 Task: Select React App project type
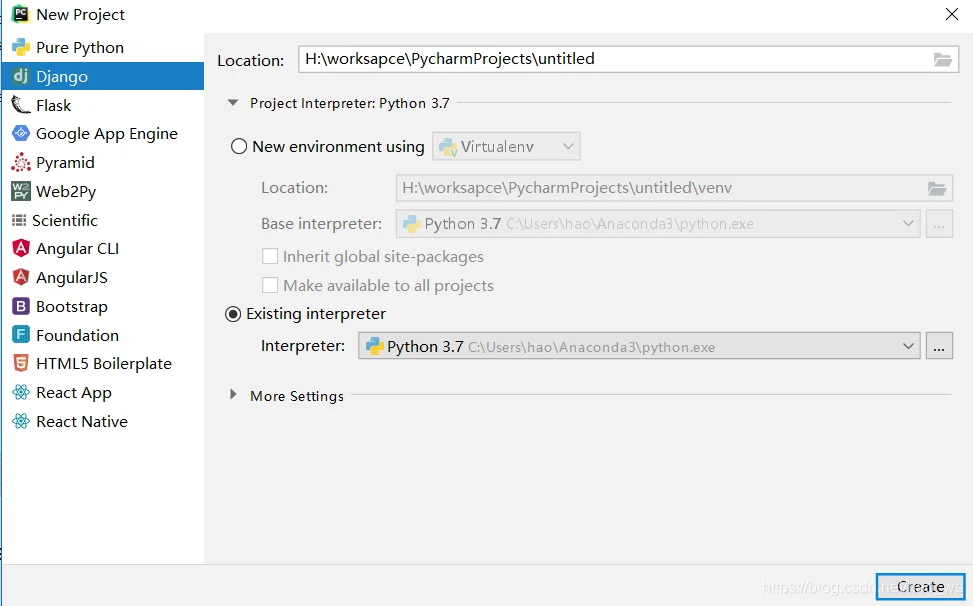(74, 393)
